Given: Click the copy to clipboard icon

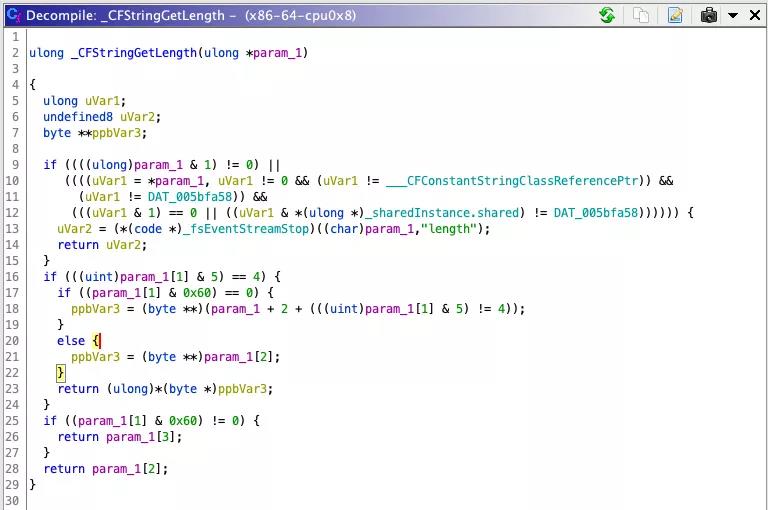Looking at the screenshot, I should tap(641, 15).
